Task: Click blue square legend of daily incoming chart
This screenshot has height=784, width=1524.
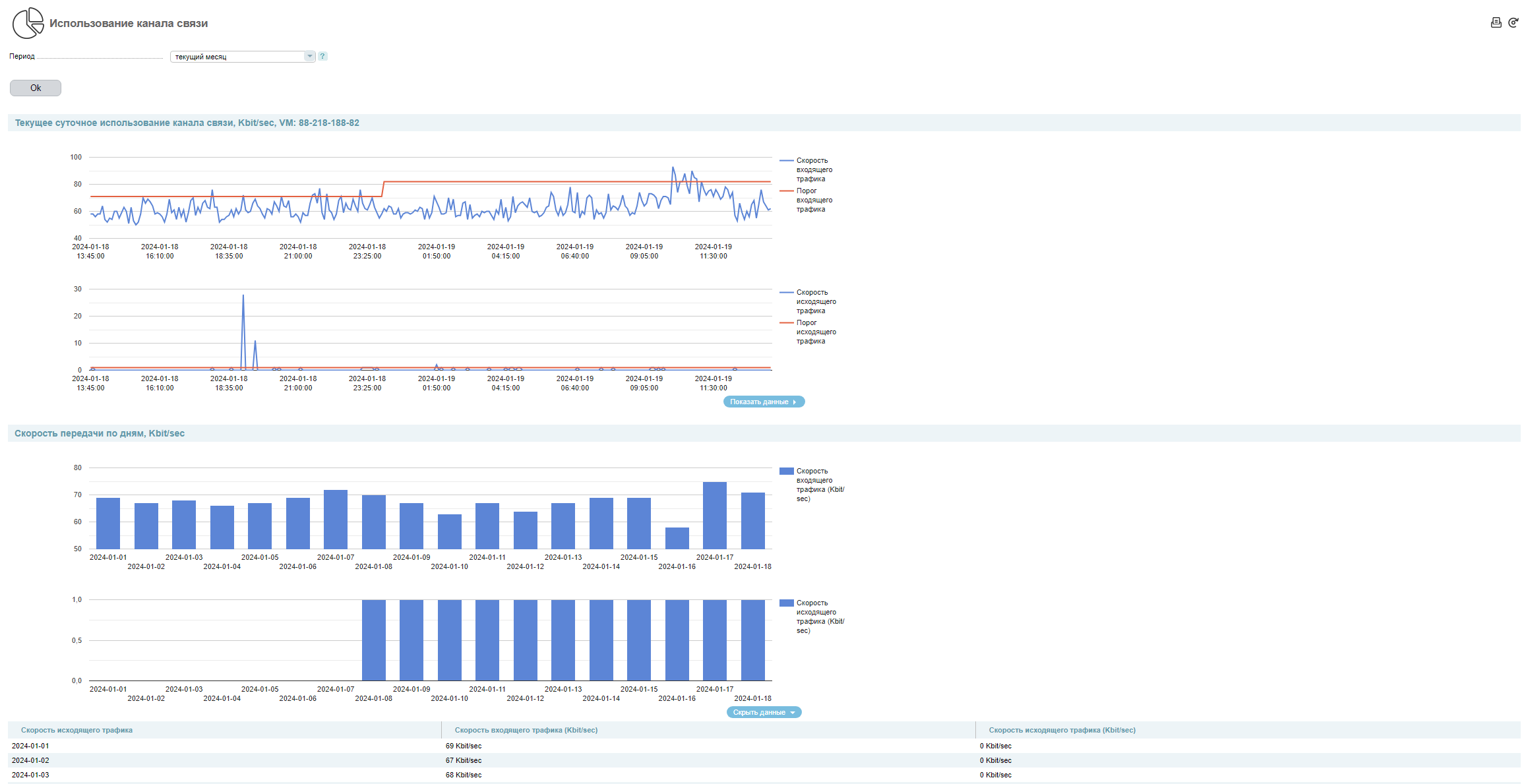Action: [786, 471]
